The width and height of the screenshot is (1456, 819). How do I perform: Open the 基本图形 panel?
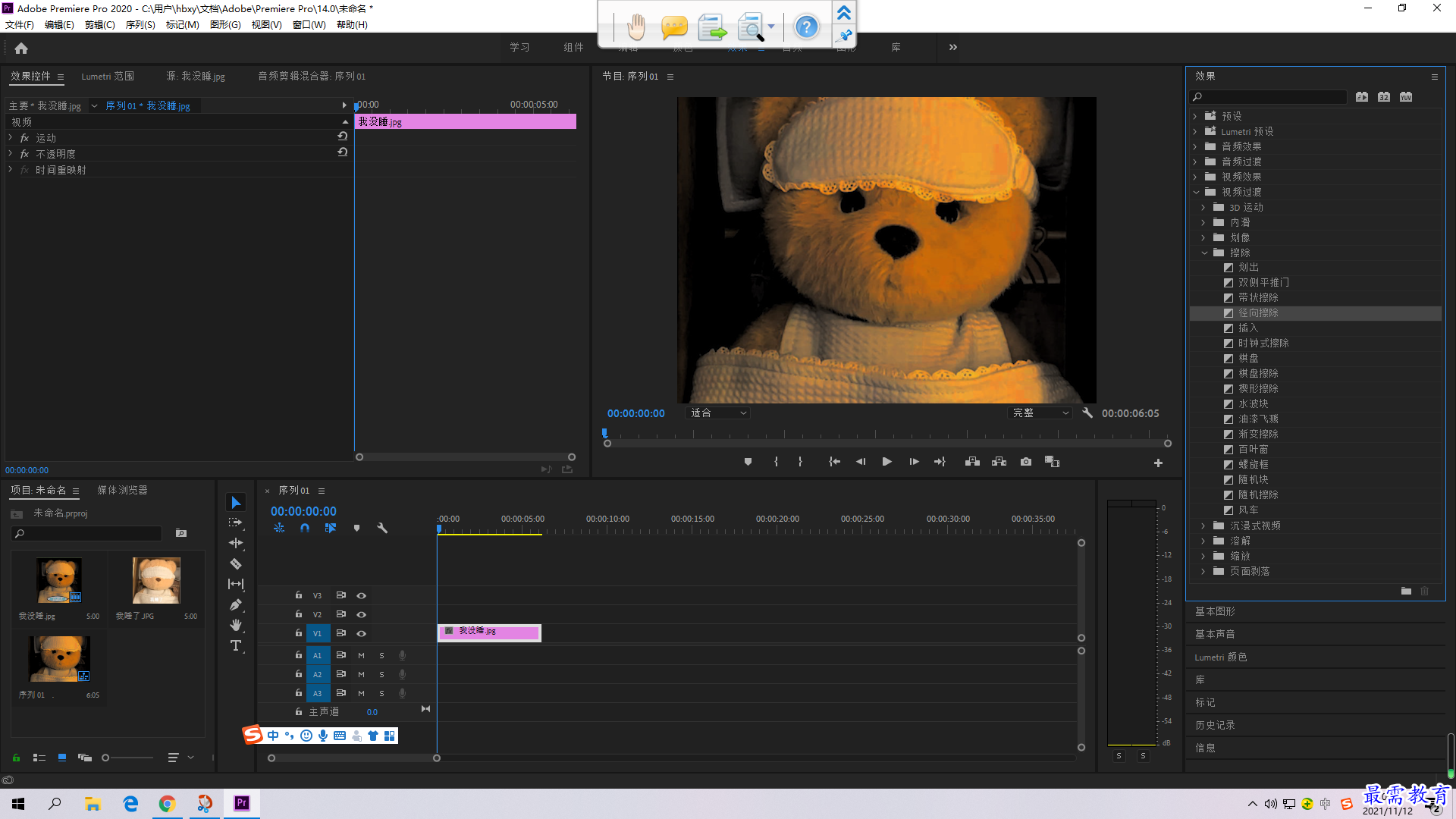(1215, 611)
